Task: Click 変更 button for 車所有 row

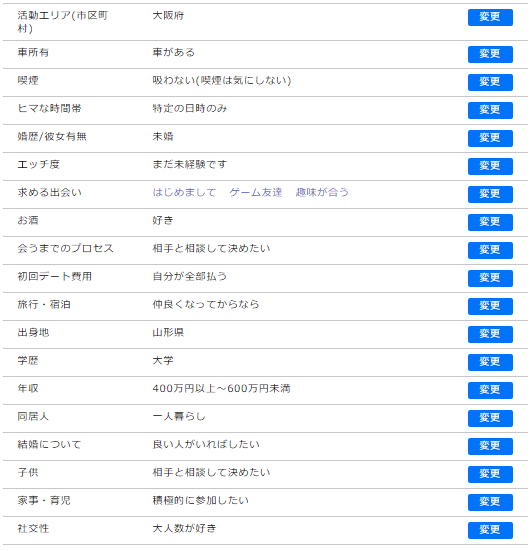Action: (x=490, y=54)
